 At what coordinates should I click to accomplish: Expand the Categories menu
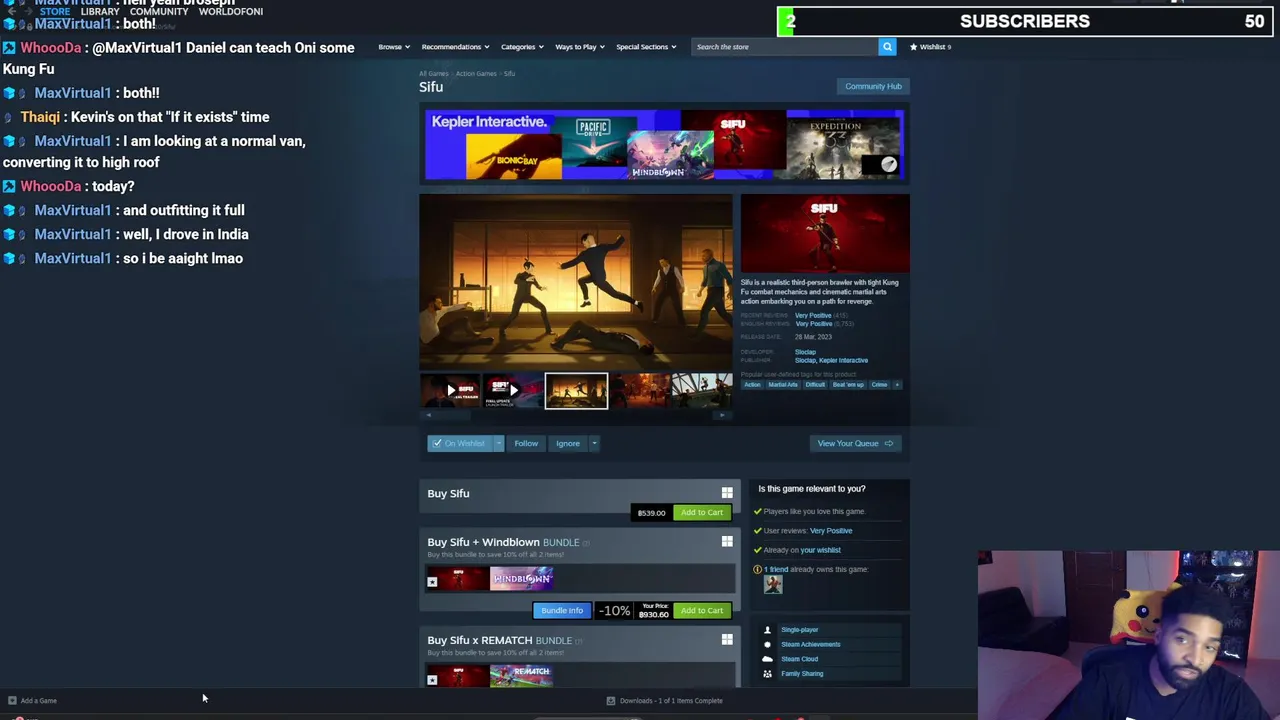(522, 47)
